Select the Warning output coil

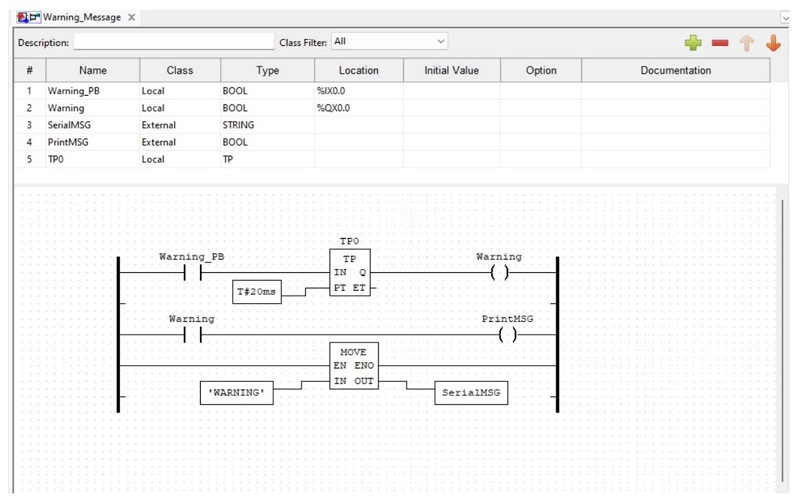tap(499, 273)
